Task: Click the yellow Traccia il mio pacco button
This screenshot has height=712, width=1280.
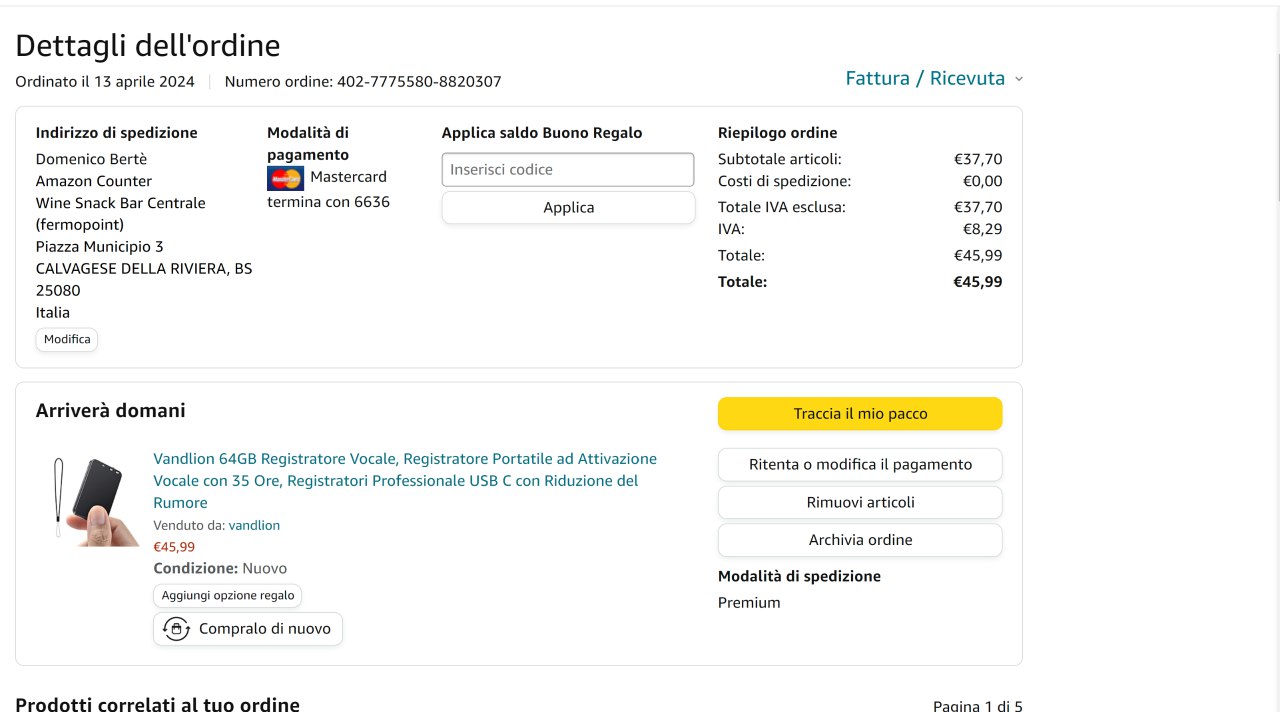Action: click(859, 414)
